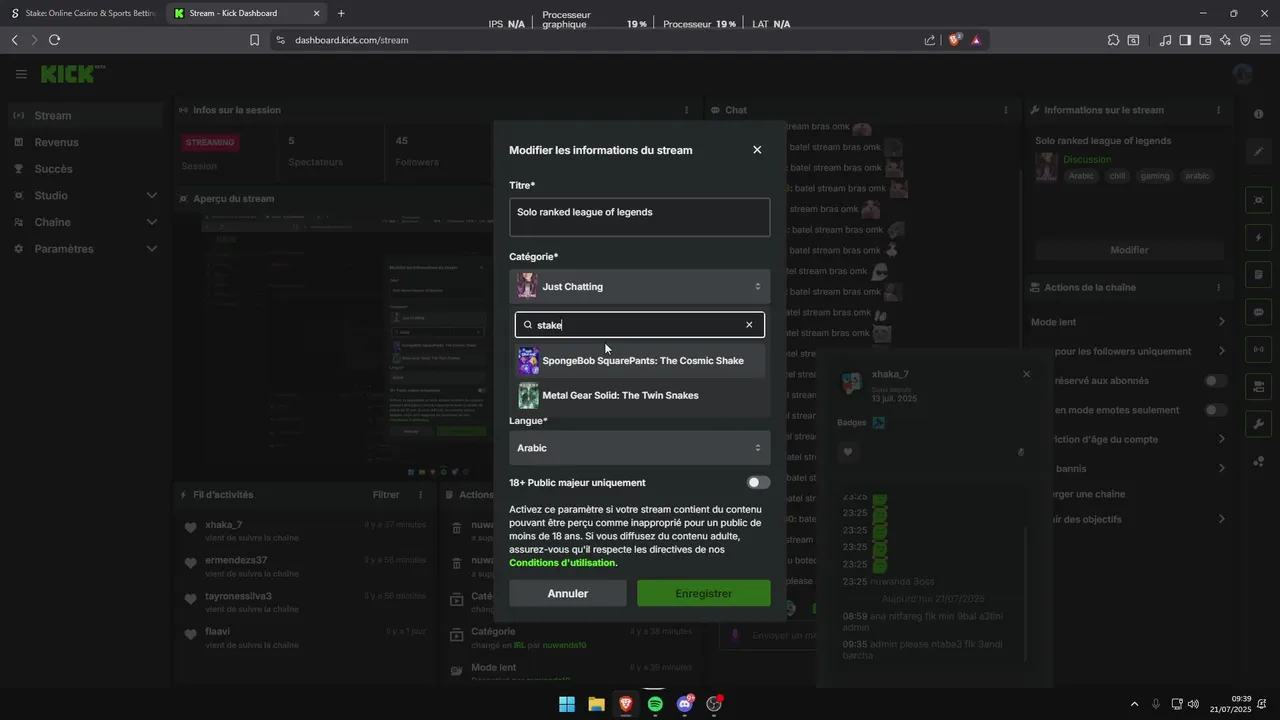The height and width of the screenshot is (720, 1280).
Task: Click the document icon in widget bar
Action: point(1259,275)
